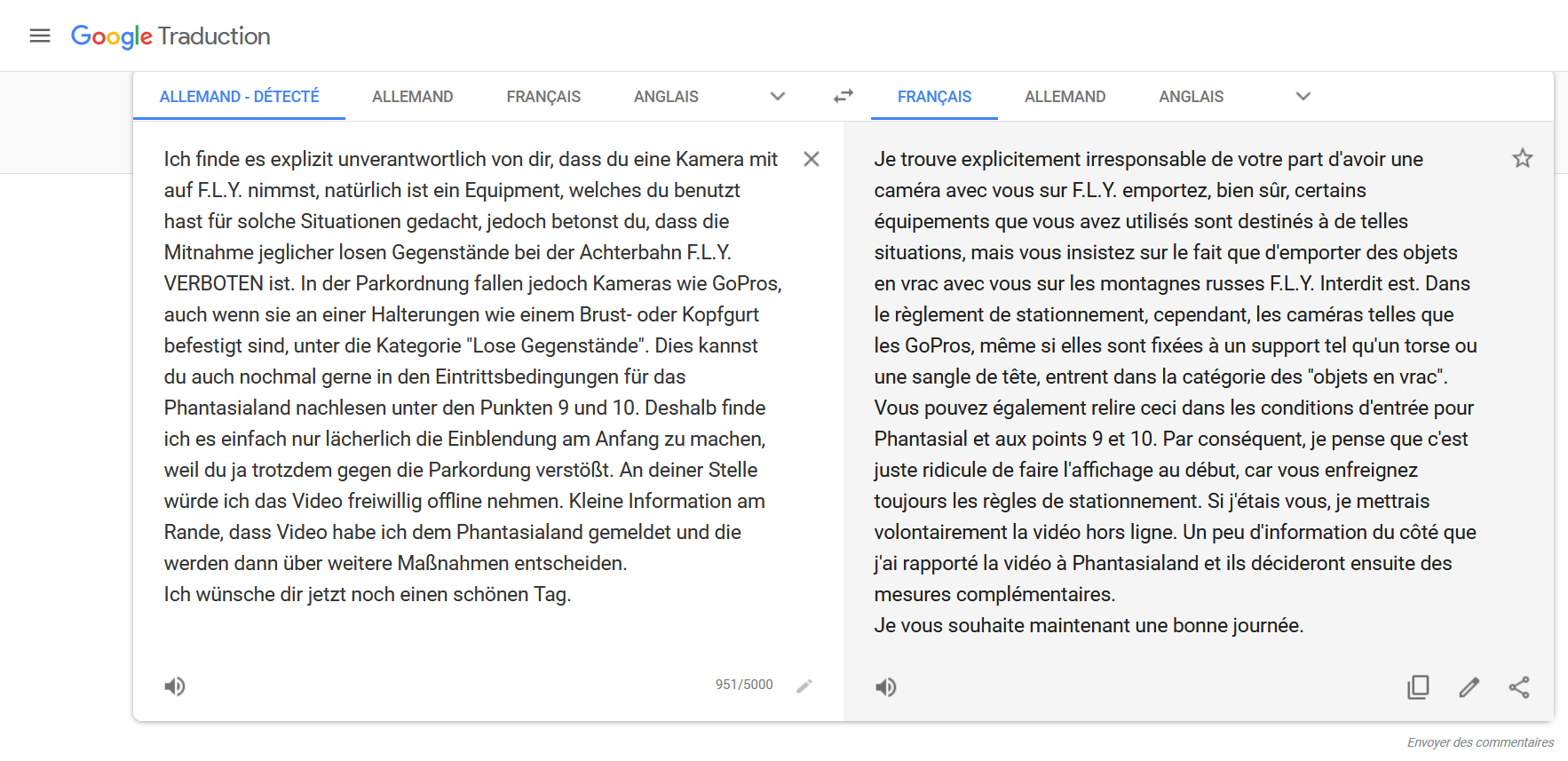
Task: Select Allemand as source language
Action: pyautogui.click(x=412, y=97)
